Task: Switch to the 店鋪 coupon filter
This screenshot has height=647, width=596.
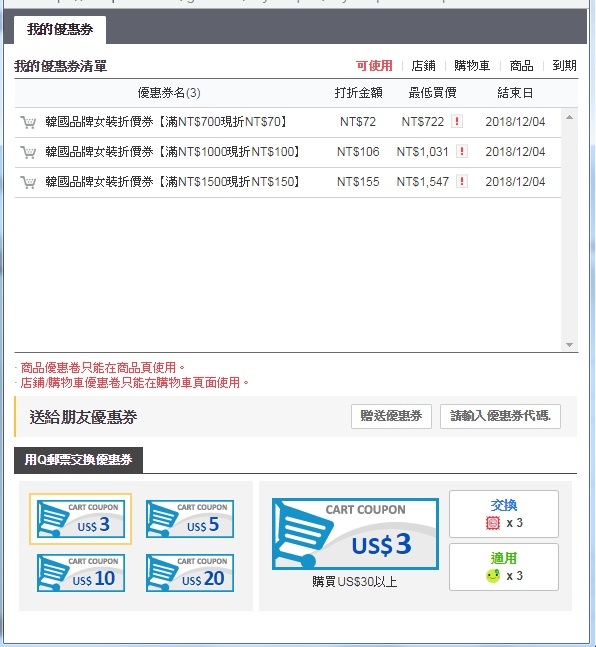Action: tap(423, 66)
